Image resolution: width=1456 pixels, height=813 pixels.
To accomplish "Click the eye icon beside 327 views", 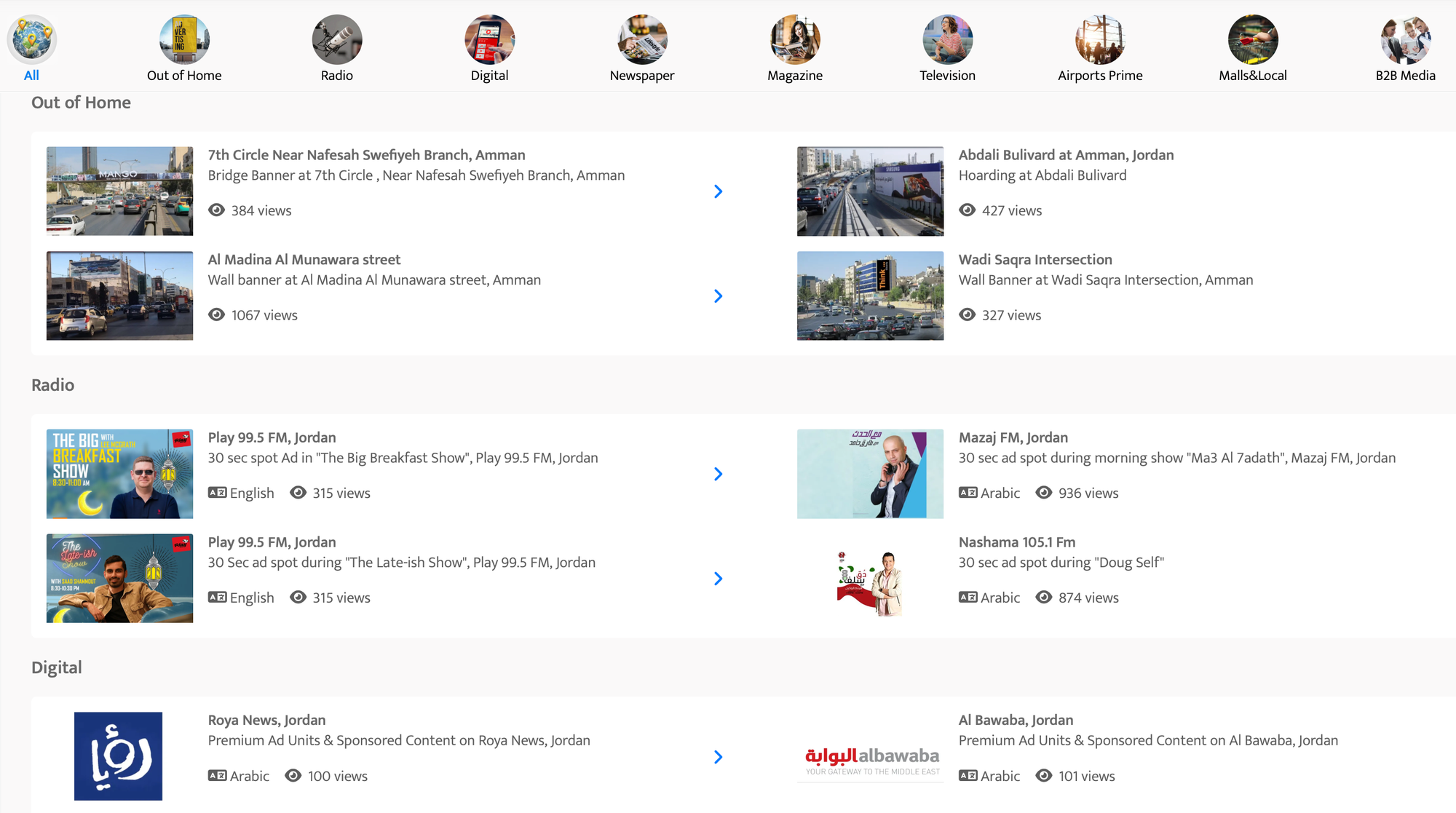I will (968, 315).
